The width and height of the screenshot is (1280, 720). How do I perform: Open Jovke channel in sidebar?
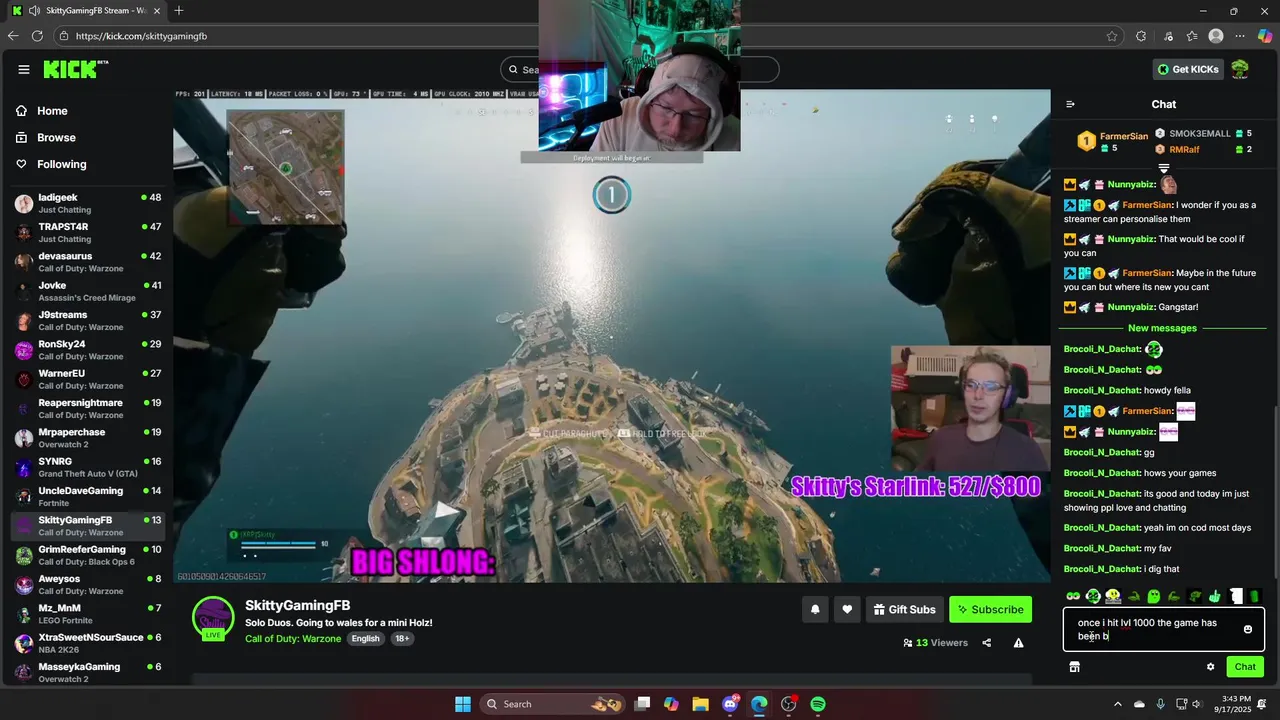click(90, 292)
